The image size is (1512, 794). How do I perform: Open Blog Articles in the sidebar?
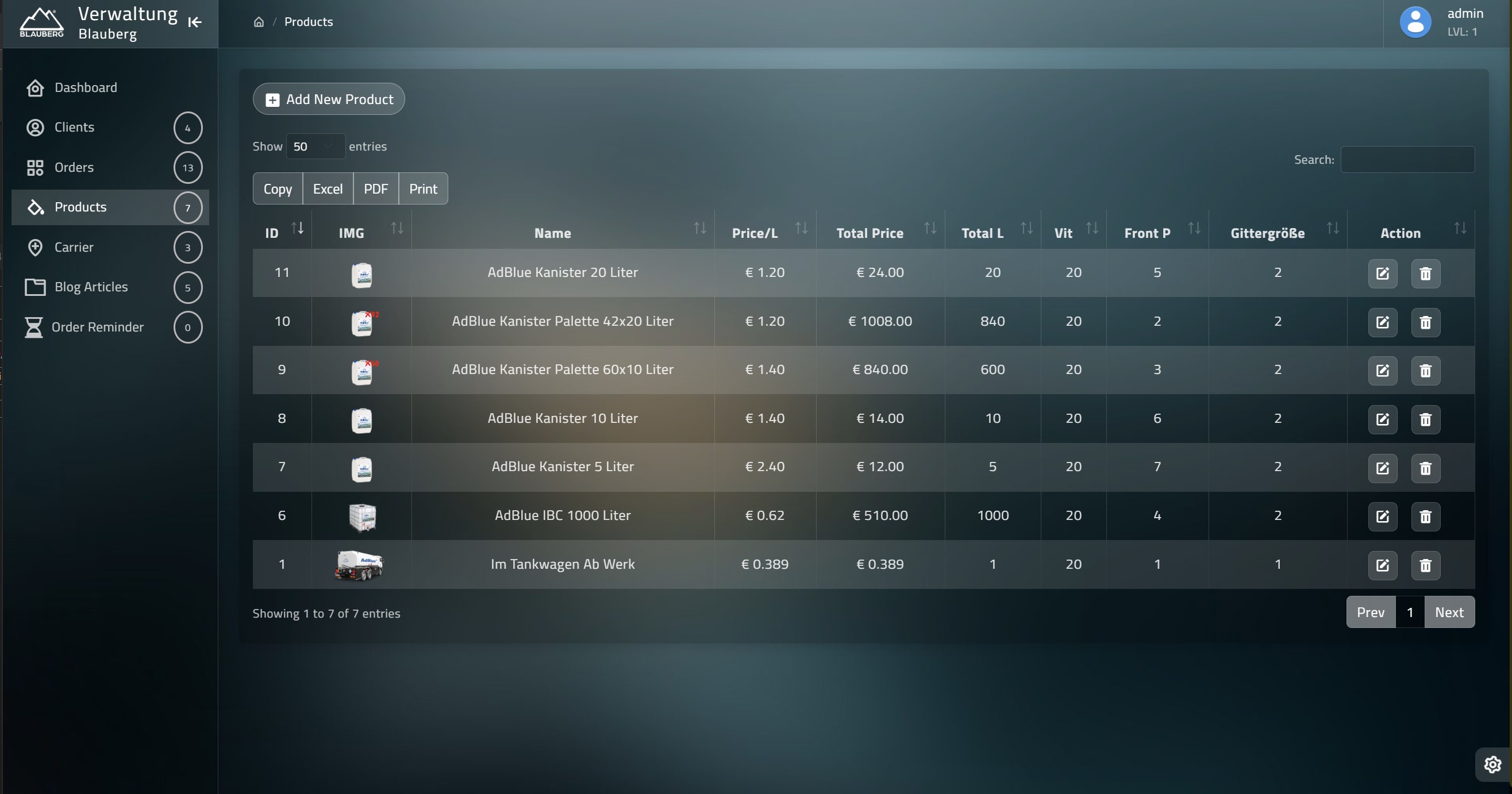[110, 287]
